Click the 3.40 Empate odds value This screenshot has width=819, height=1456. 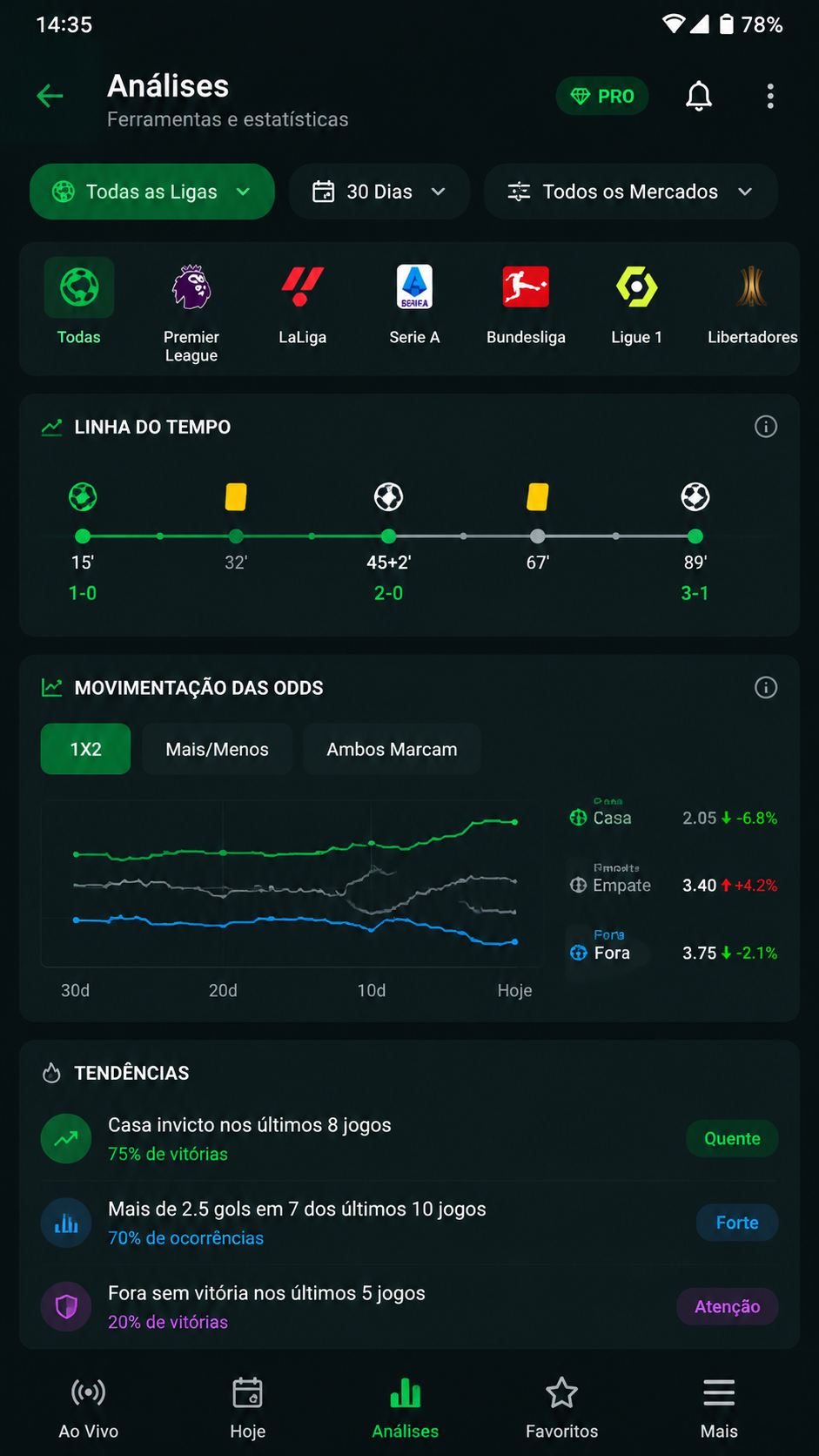pyautogui.click(x=699, y=885)
